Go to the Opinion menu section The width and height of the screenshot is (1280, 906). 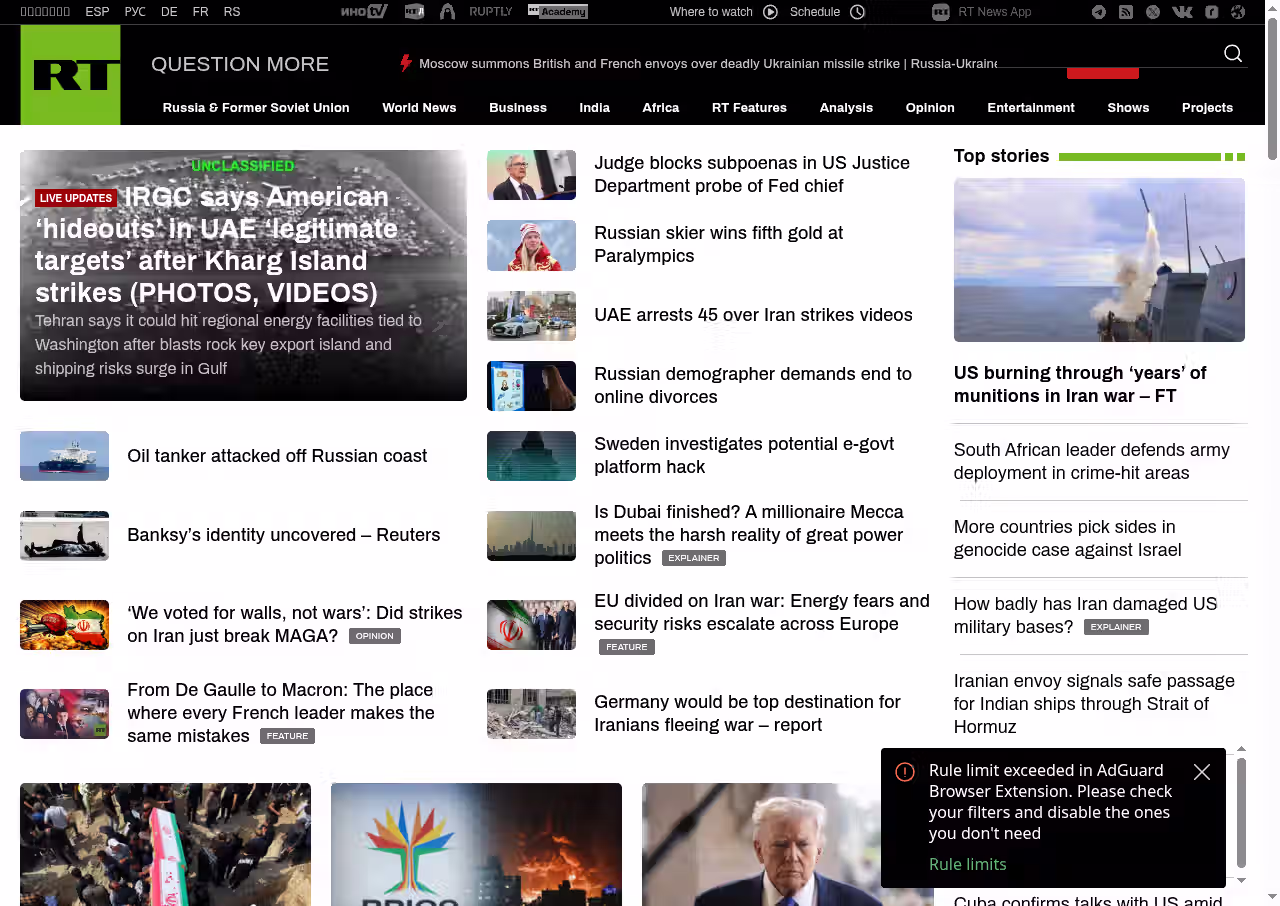coord(930,108)
